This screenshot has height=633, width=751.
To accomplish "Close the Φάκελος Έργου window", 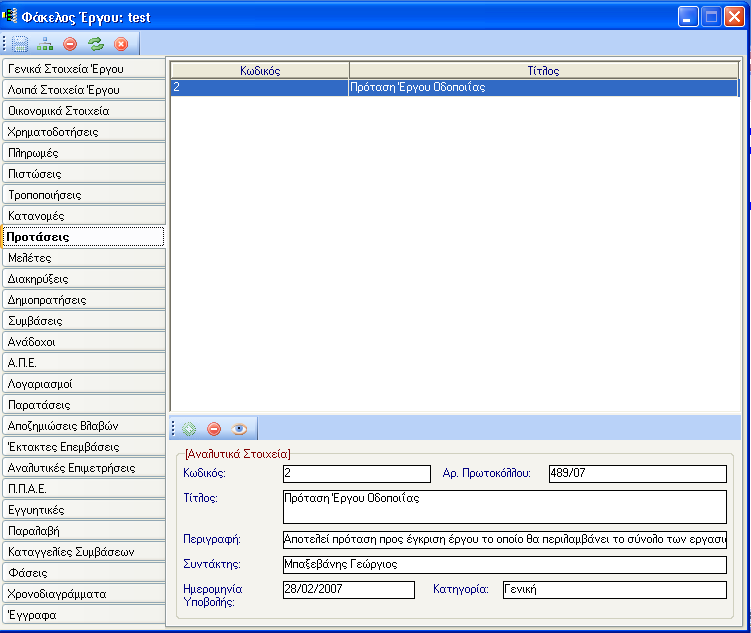I will click(x=734, y=17).
